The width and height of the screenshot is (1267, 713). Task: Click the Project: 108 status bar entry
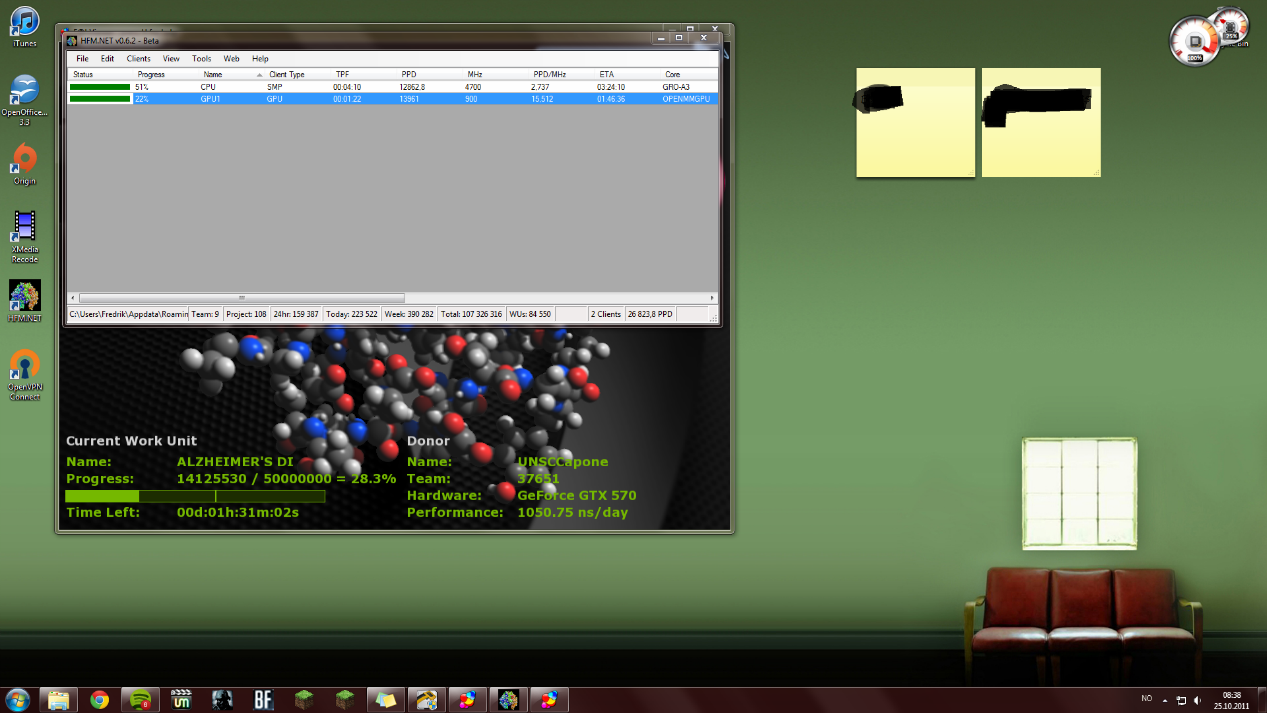pyautogui.click(x=246, y=314)
